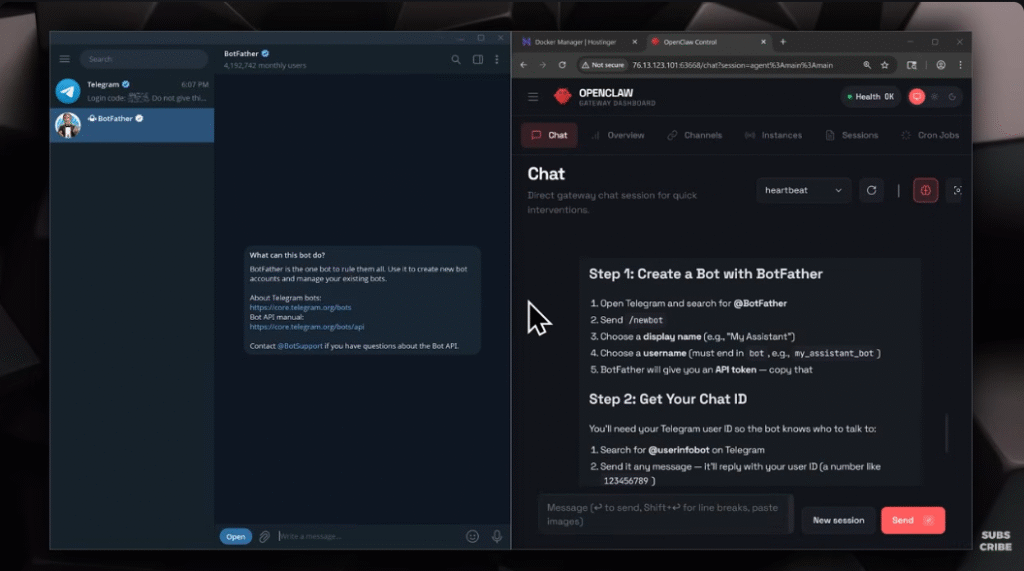Open the Instances tab
Image resolution: width=1024 pixels, height=571 pixels.
pos(773,135)
